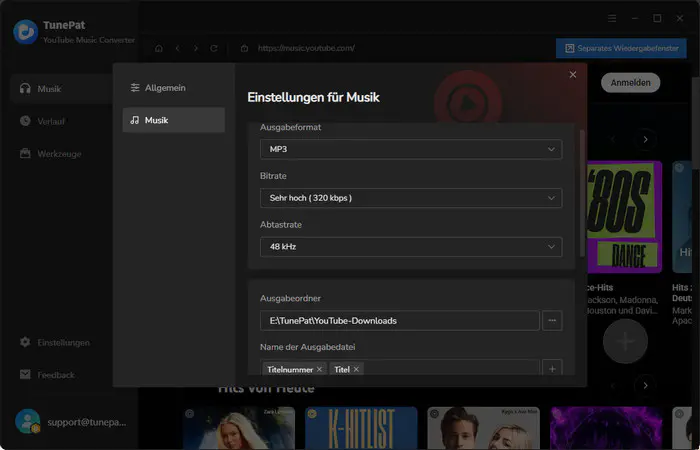Go back with the left arrow icon
The height and width of the screenshot is (450, 700).
click(178, 48)
